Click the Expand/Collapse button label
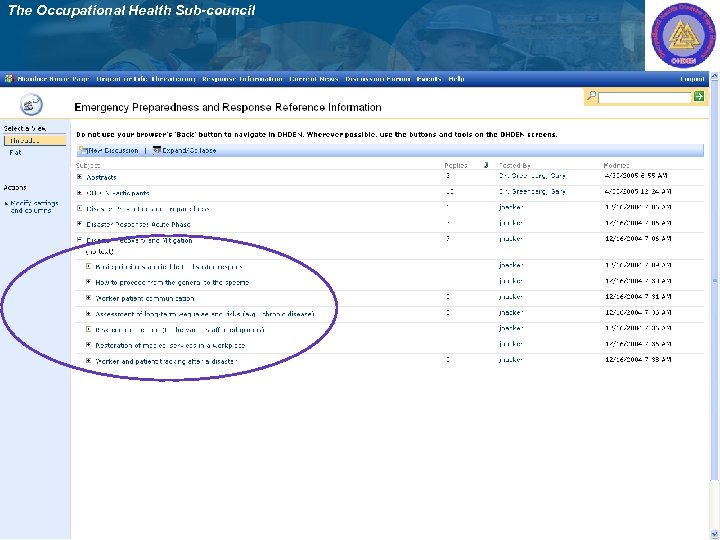This screenshot has height=540, width=720. click(189, 150)
